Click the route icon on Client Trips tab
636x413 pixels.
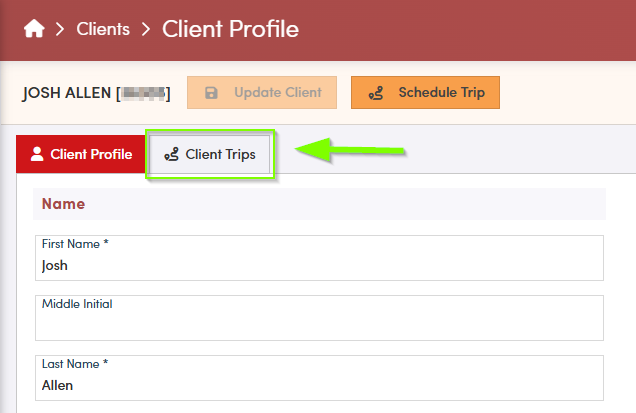(172, 155)
